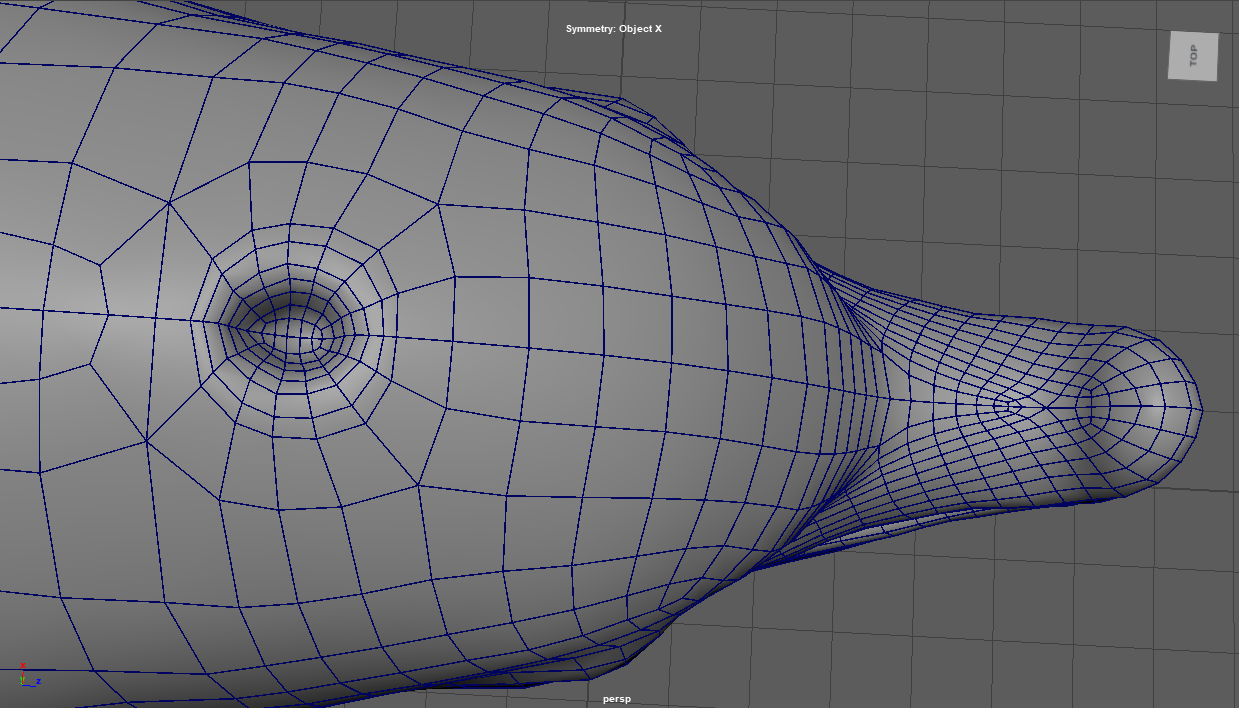Click the TOP face of the view cube
This screenshot has height=708, width=1239.
(x=1193, y=56)
